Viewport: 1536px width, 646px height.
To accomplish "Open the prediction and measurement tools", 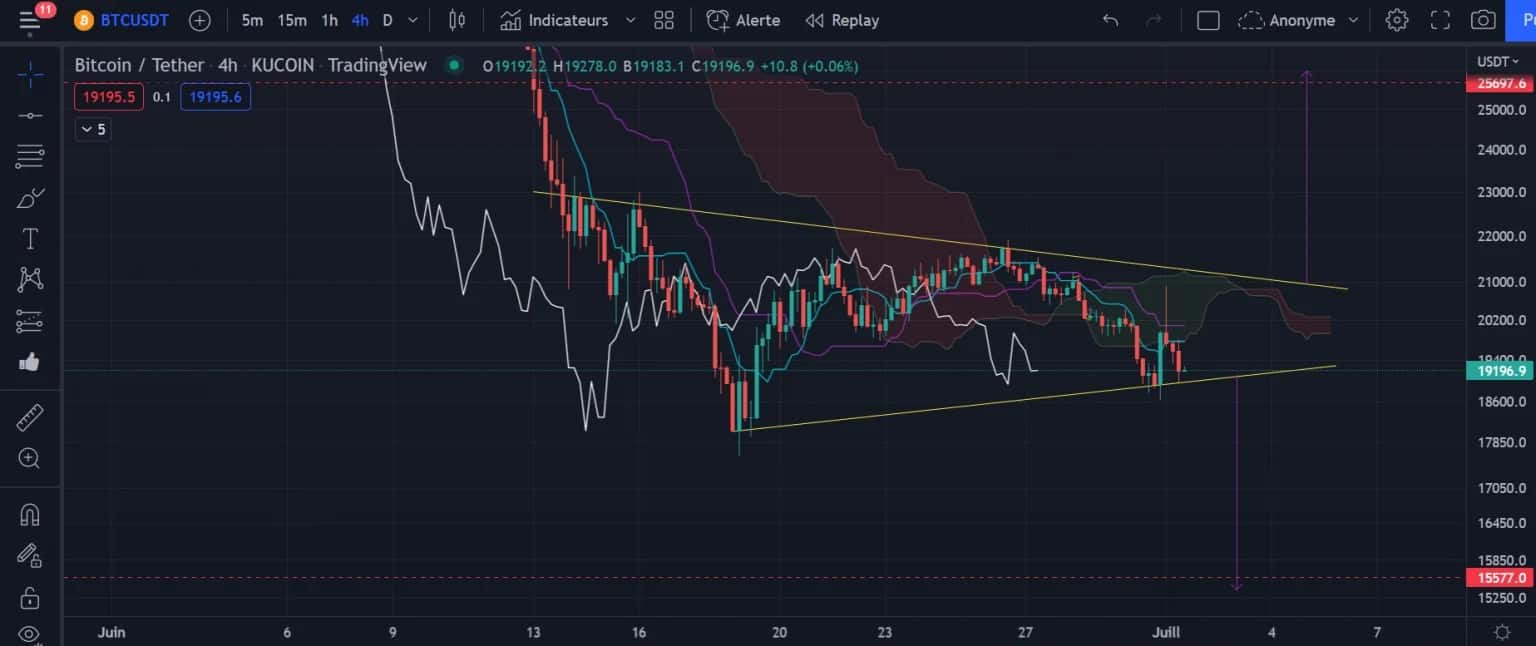I will point(30,321).
